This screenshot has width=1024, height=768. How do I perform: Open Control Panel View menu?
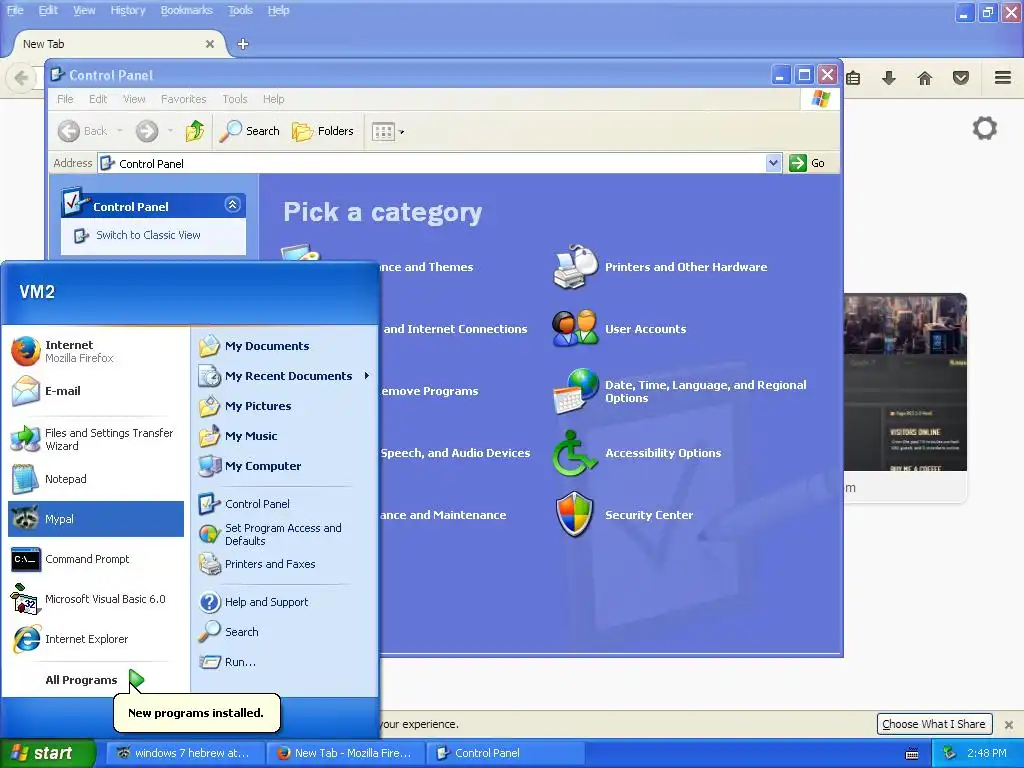[x=134, y=99]
